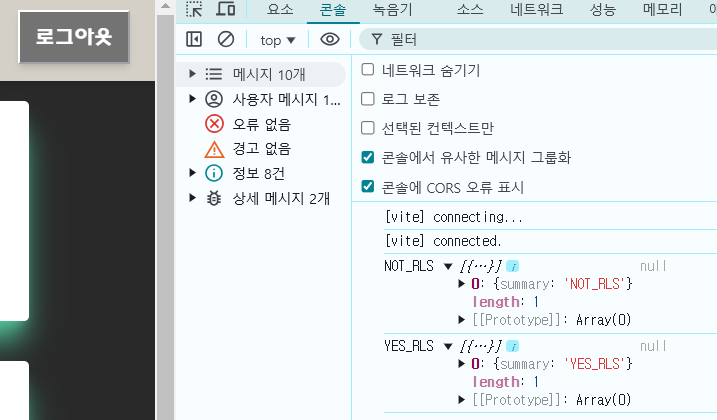The width and height of the screenshot is (717, 420).
Task: Enable the 네트워크 숨기기 checkbox
Action: tap(368, 70)
